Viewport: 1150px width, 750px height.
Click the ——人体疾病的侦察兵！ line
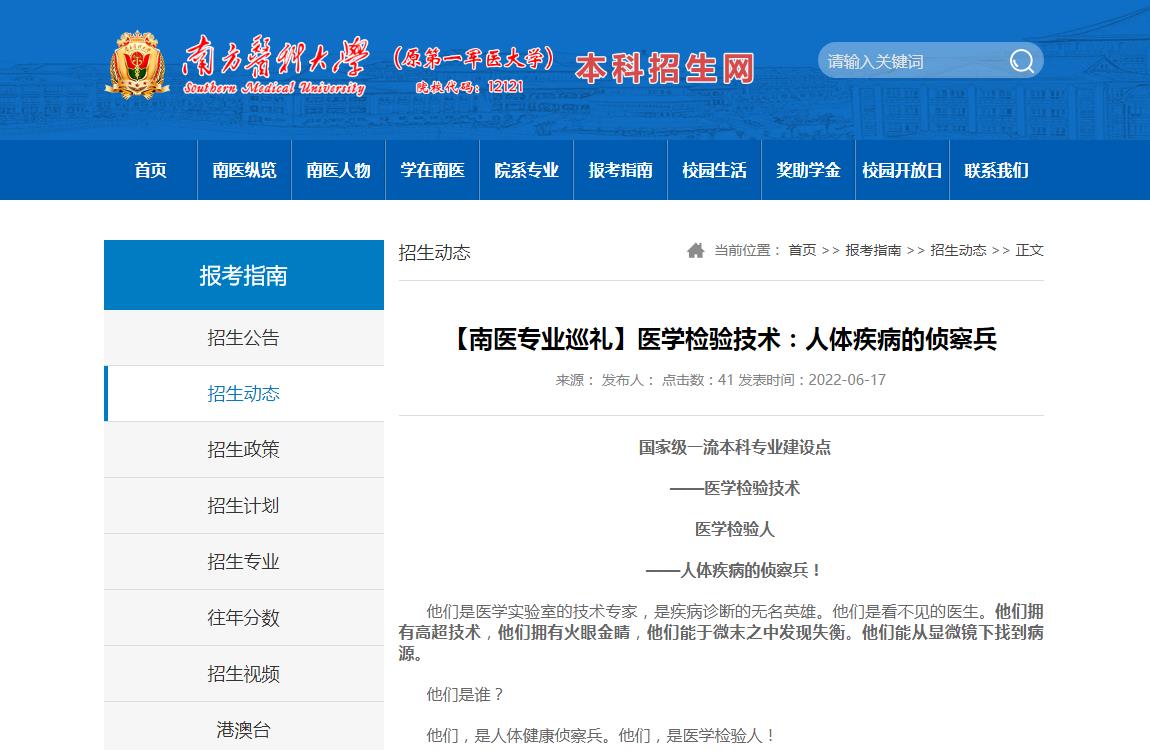(x=735, y=570)
